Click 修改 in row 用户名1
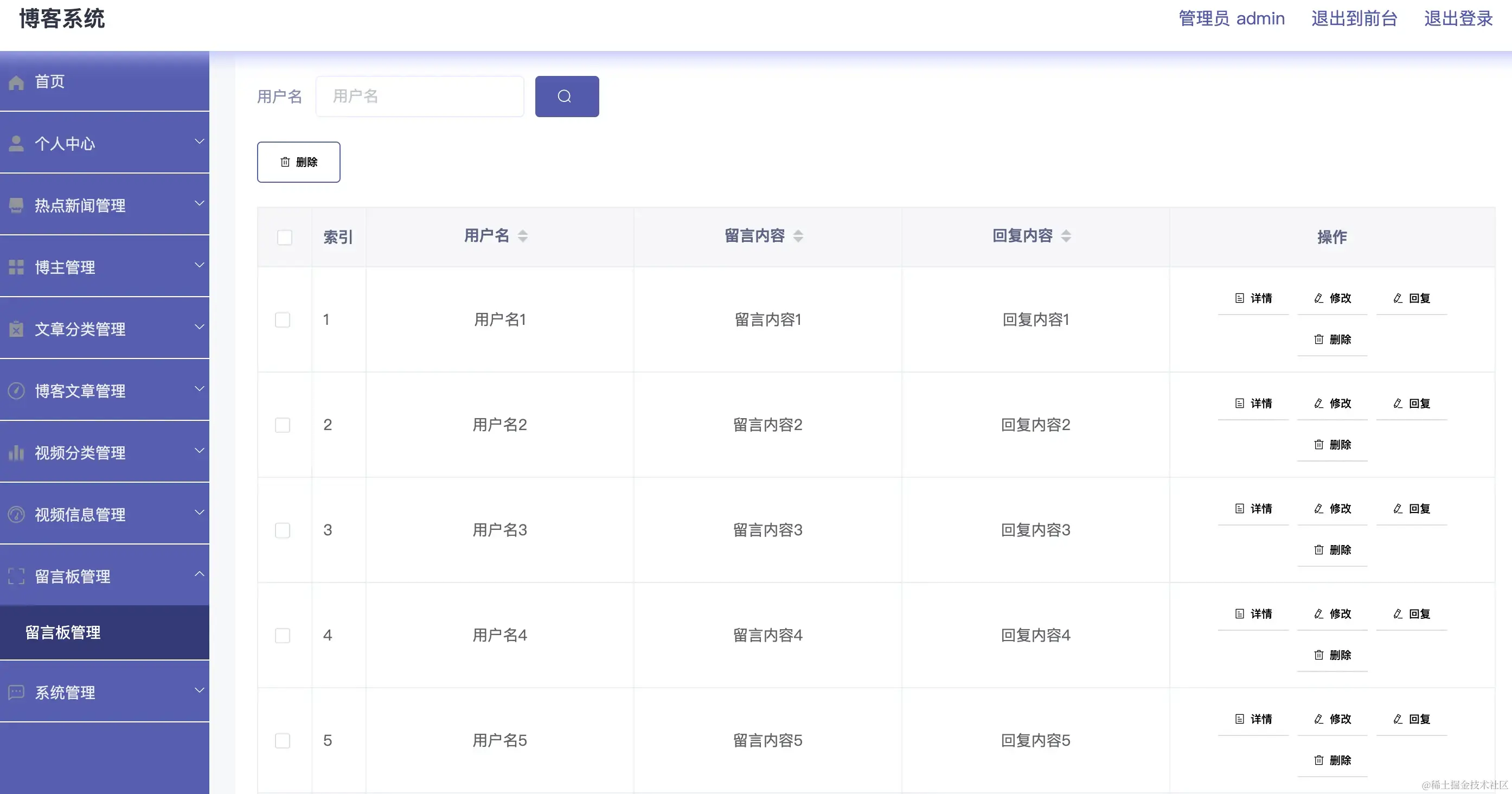This screenshot has width=1512, height=794. tap(1332, 298)
